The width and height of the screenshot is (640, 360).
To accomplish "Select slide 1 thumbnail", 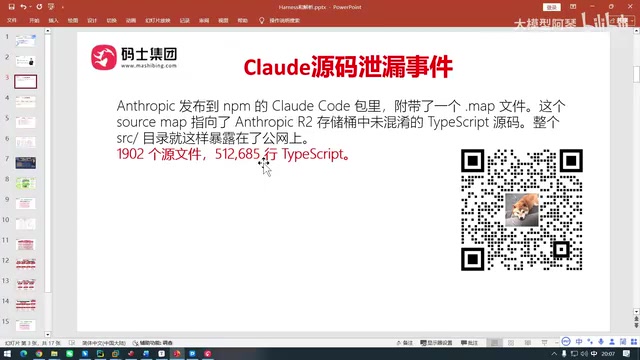I will click(x=26, y=41).
